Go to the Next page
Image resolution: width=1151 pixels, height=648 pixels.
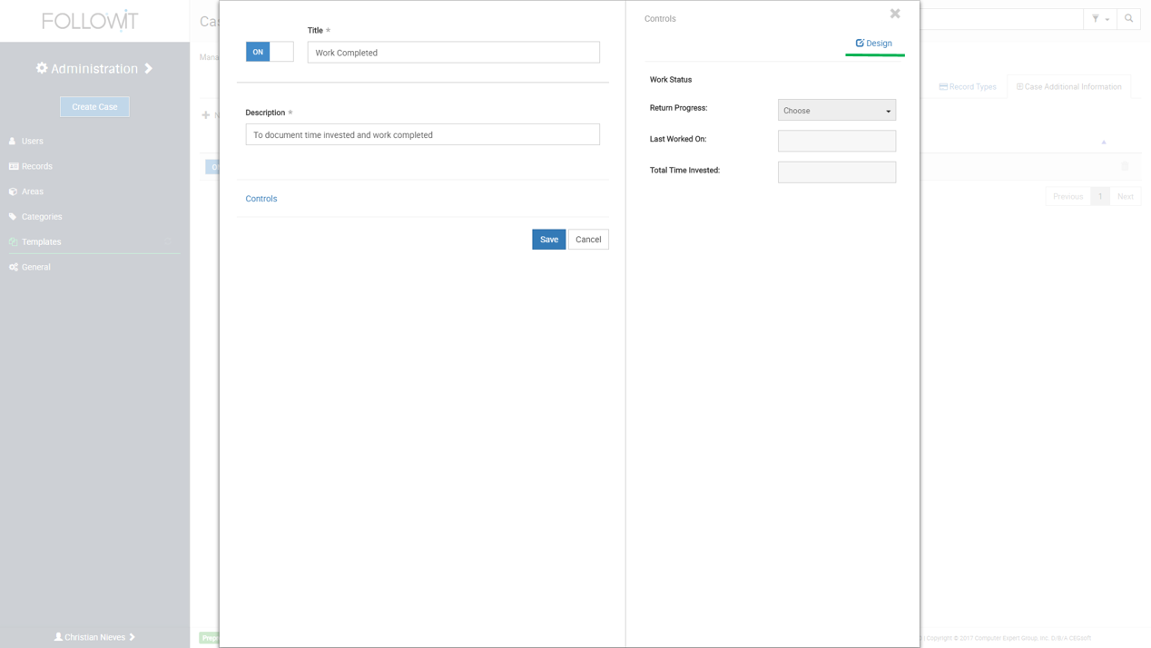tap(1125, 197)
